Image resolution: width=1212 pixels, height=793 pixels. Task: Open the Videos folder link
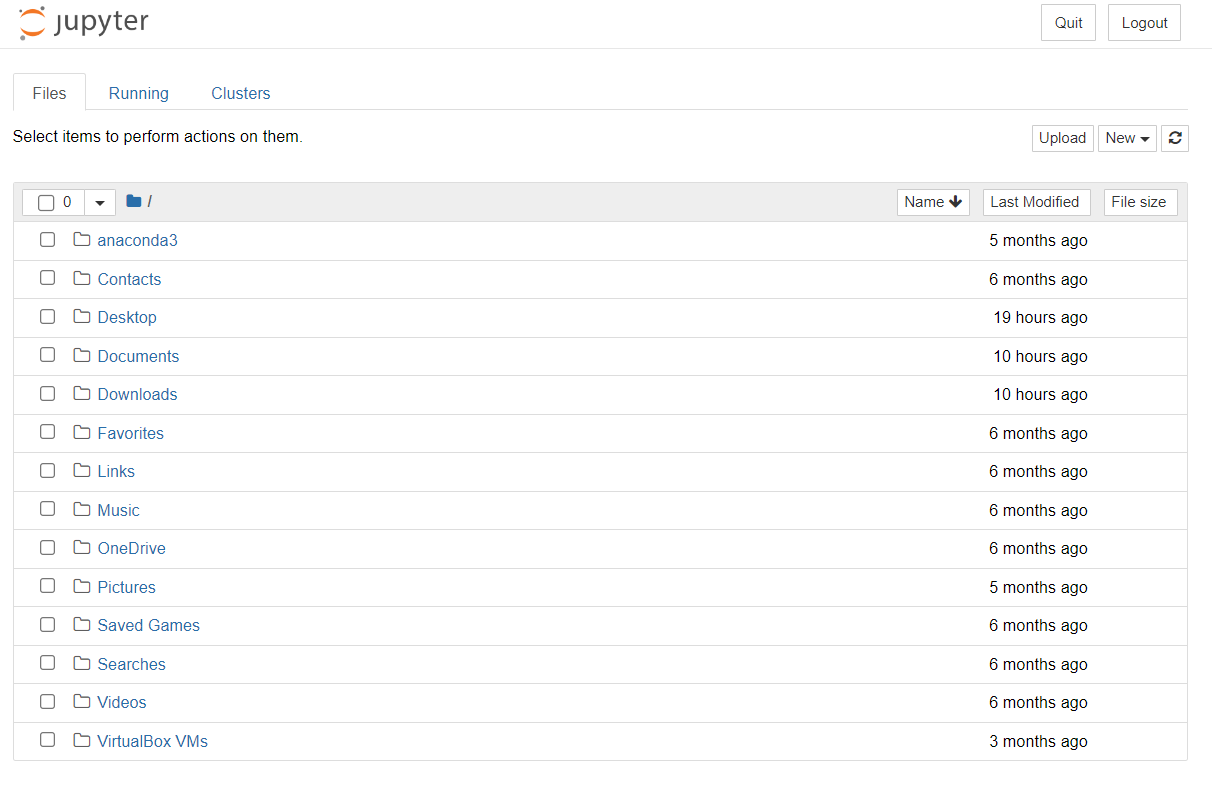pyautogui.click(x=122, y=702)
